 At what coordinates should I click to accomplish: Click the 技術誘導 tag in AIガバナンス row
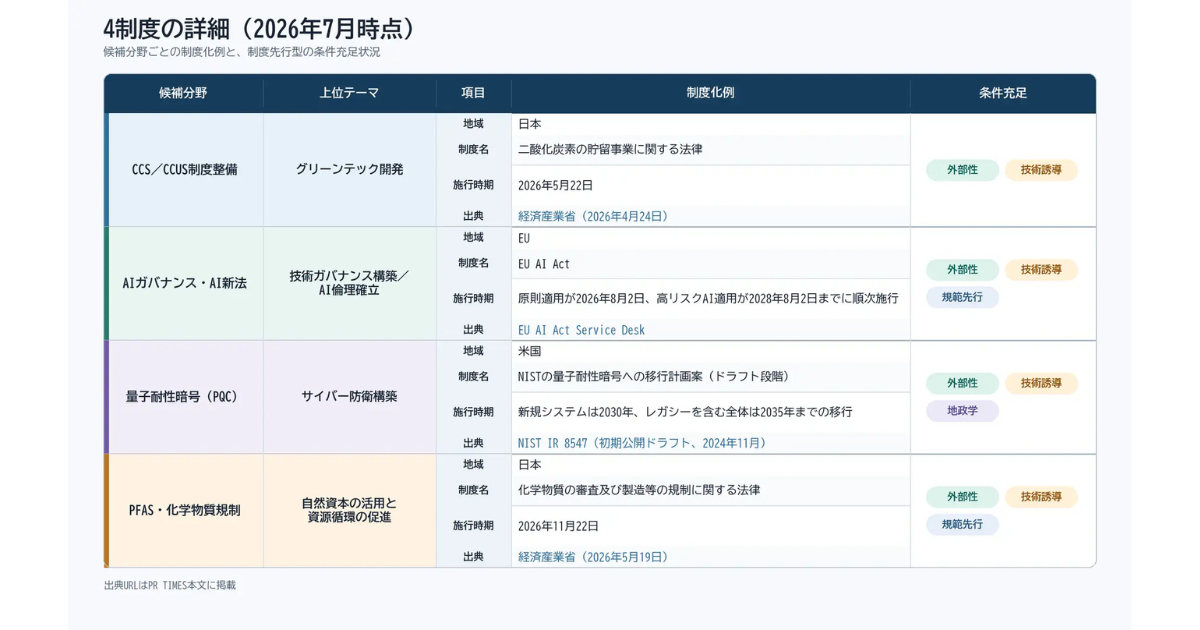pos(1041,270)
